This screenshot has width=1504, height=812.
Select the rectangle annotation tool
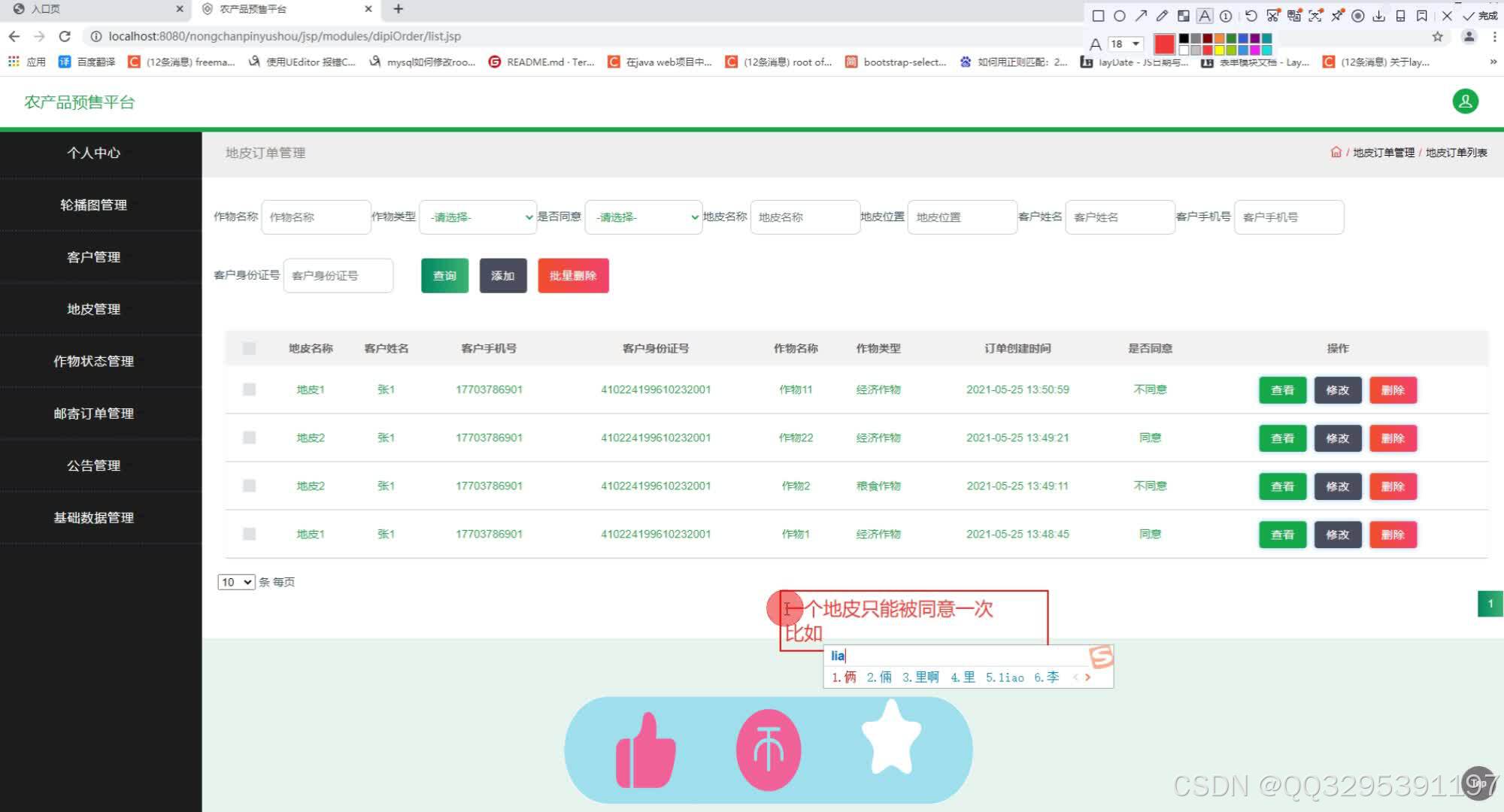coord(1098,16)
